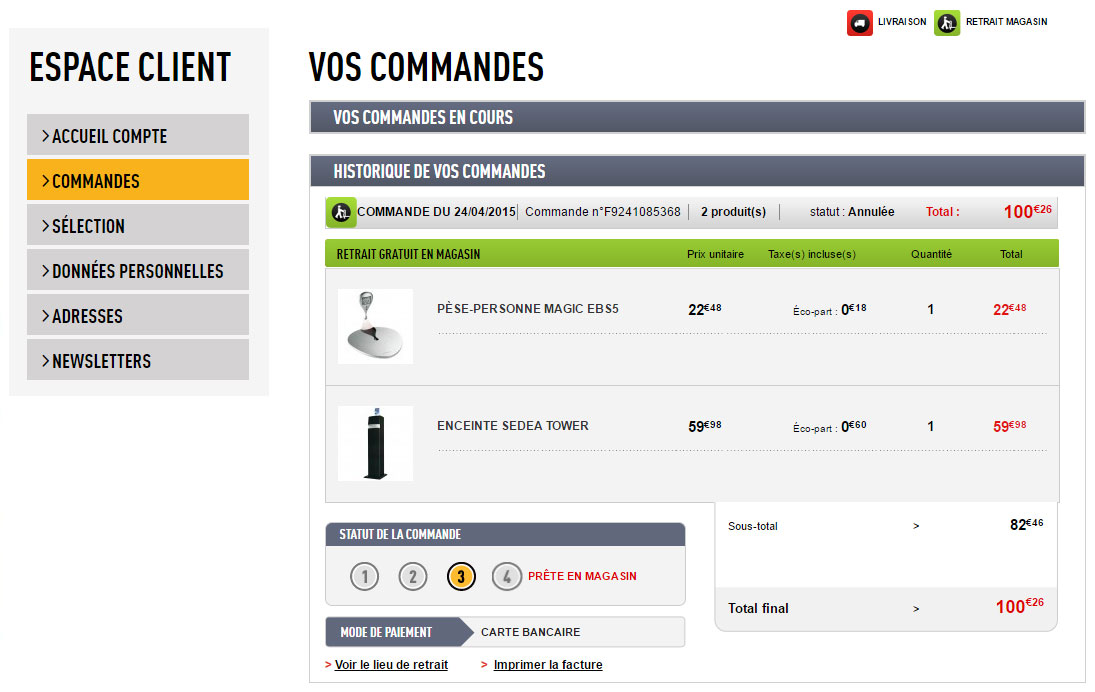Open Sélection in the client menu

point(138,226)
